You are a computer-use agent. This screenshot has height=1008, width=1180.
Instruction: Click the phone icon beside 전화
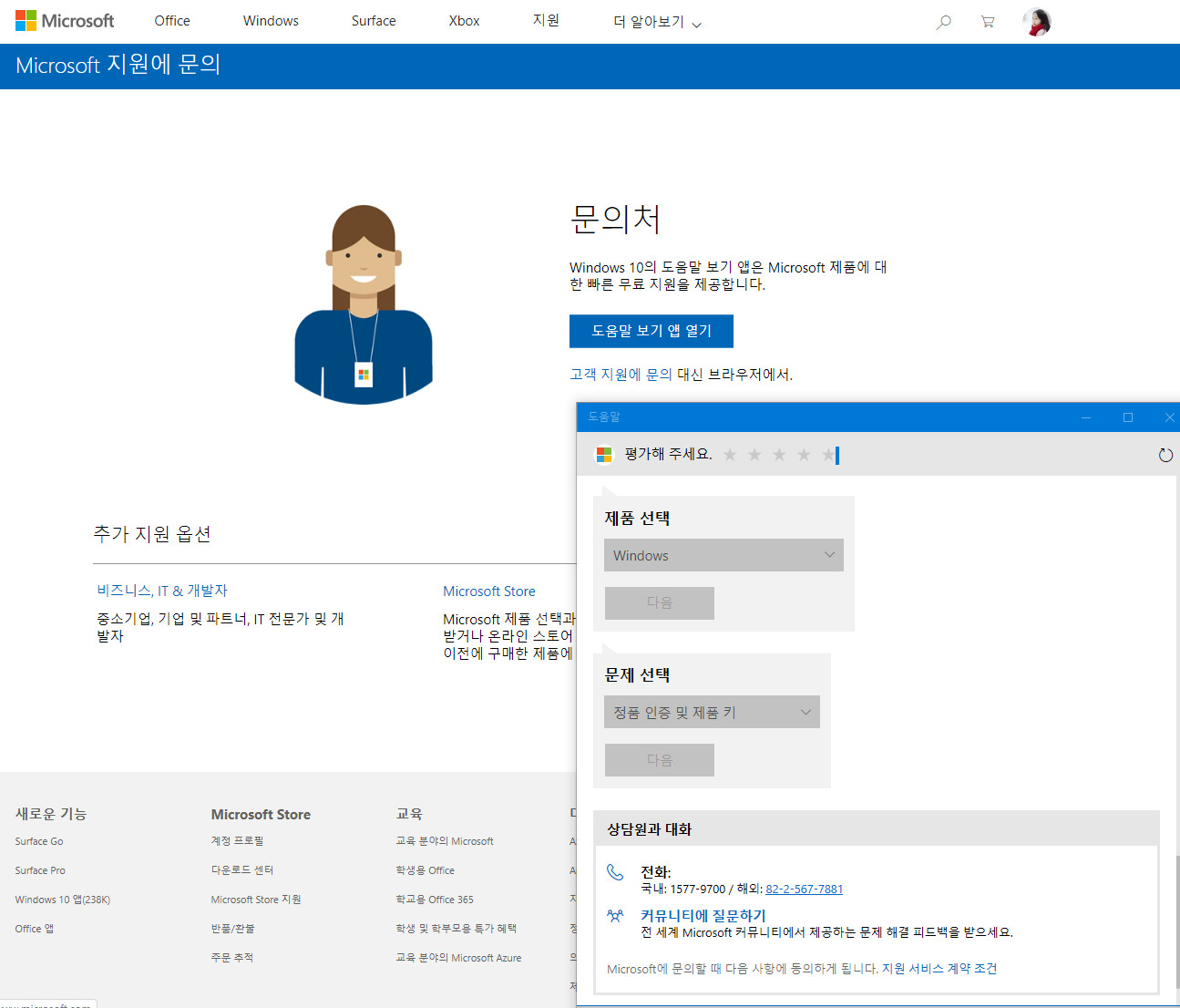coord(615,872)
